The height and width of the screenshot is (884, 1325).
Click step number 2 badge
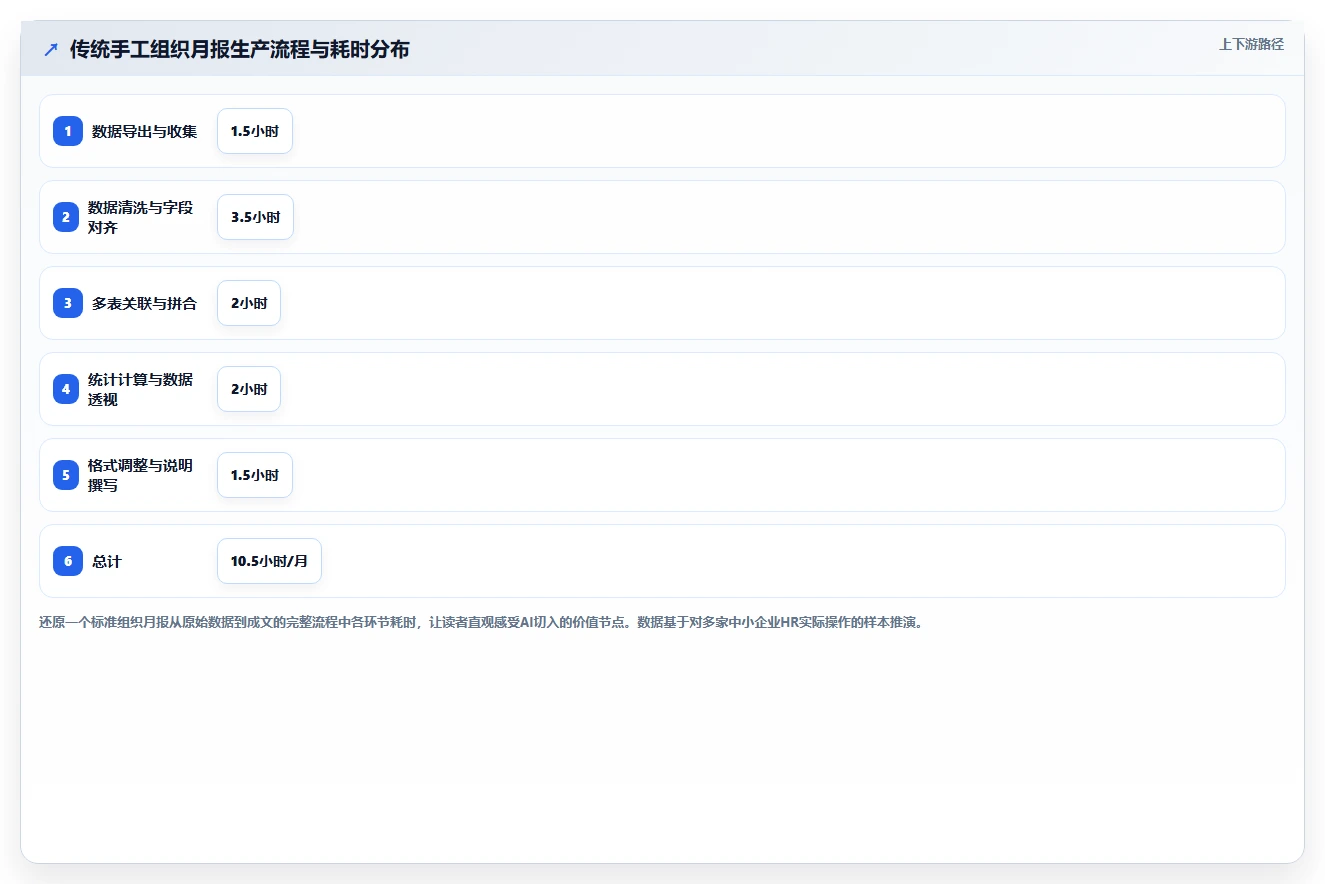click(x=66, y=217)
